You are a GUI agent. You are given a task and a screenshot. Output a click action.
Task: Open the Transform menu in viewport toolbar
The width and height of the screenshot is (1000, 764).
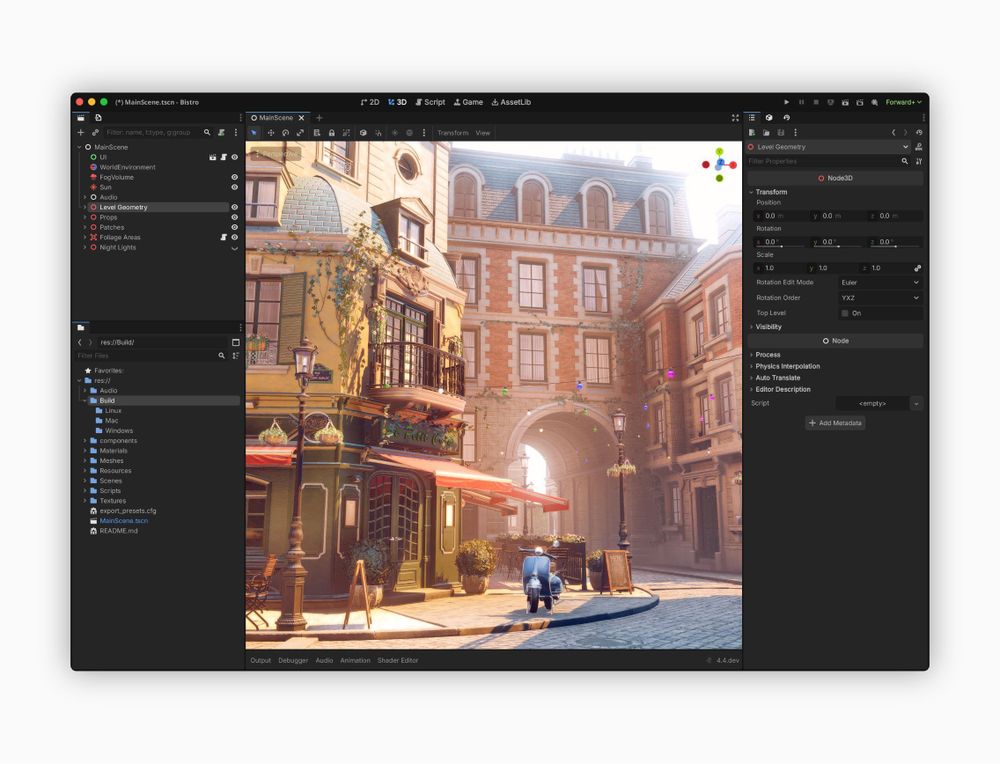453,133
